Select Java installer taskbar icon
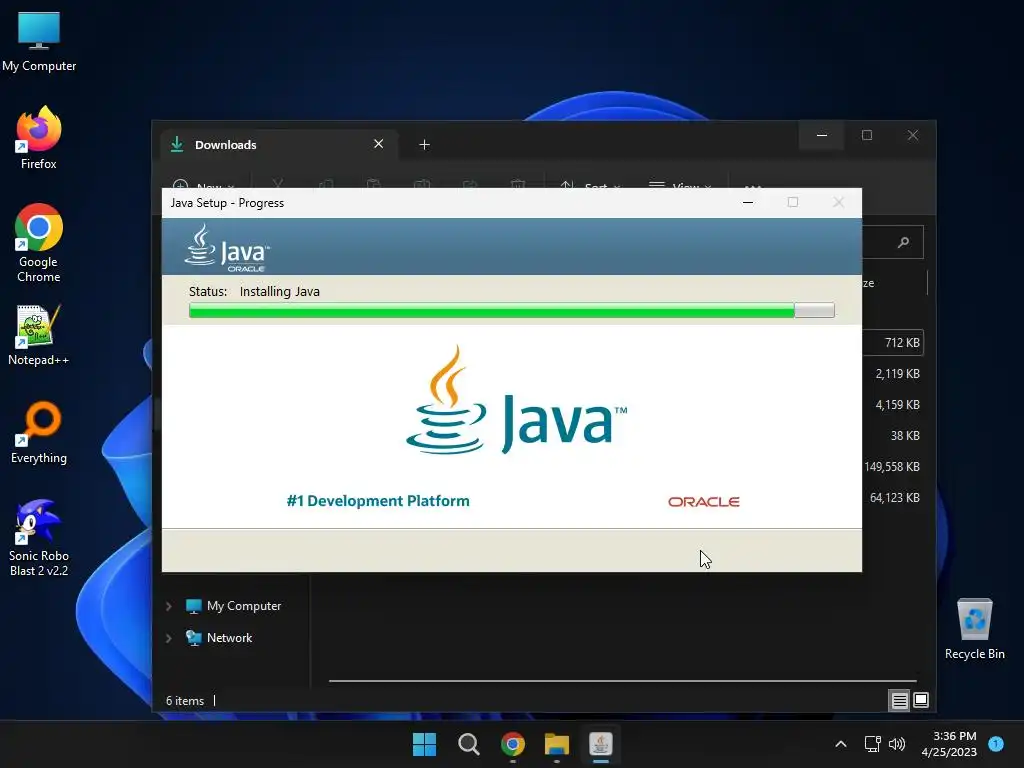1024x768 pixels. click(601, 744)
